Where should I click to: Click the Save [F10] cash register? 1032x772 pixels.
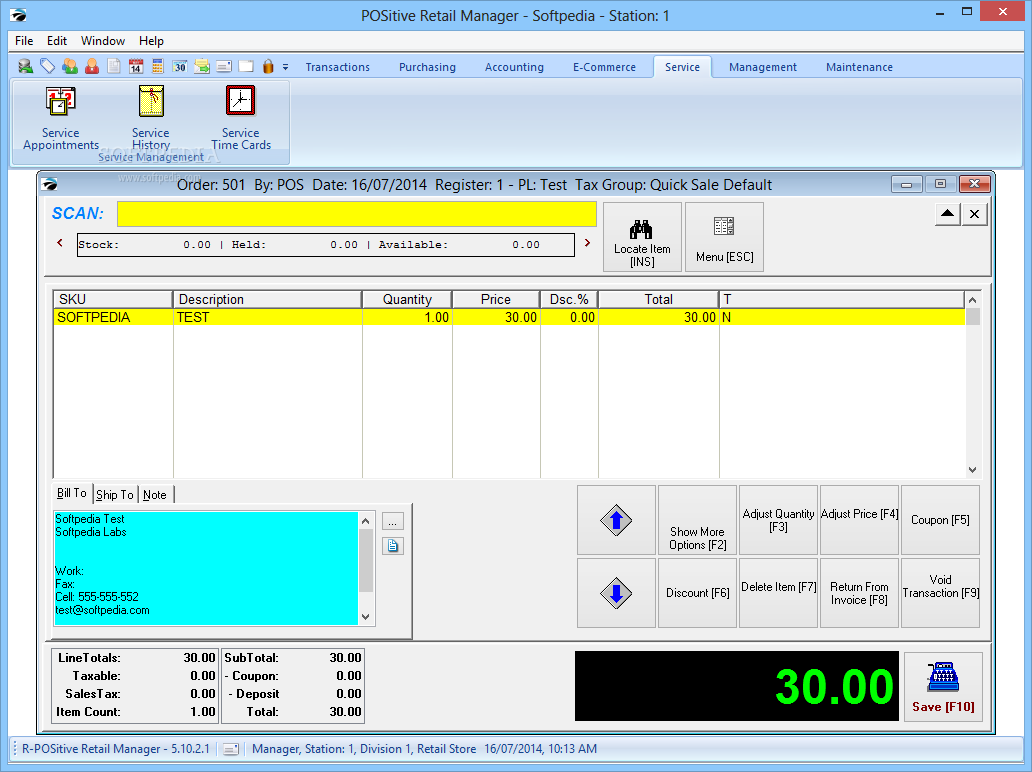tap(943, 687)
